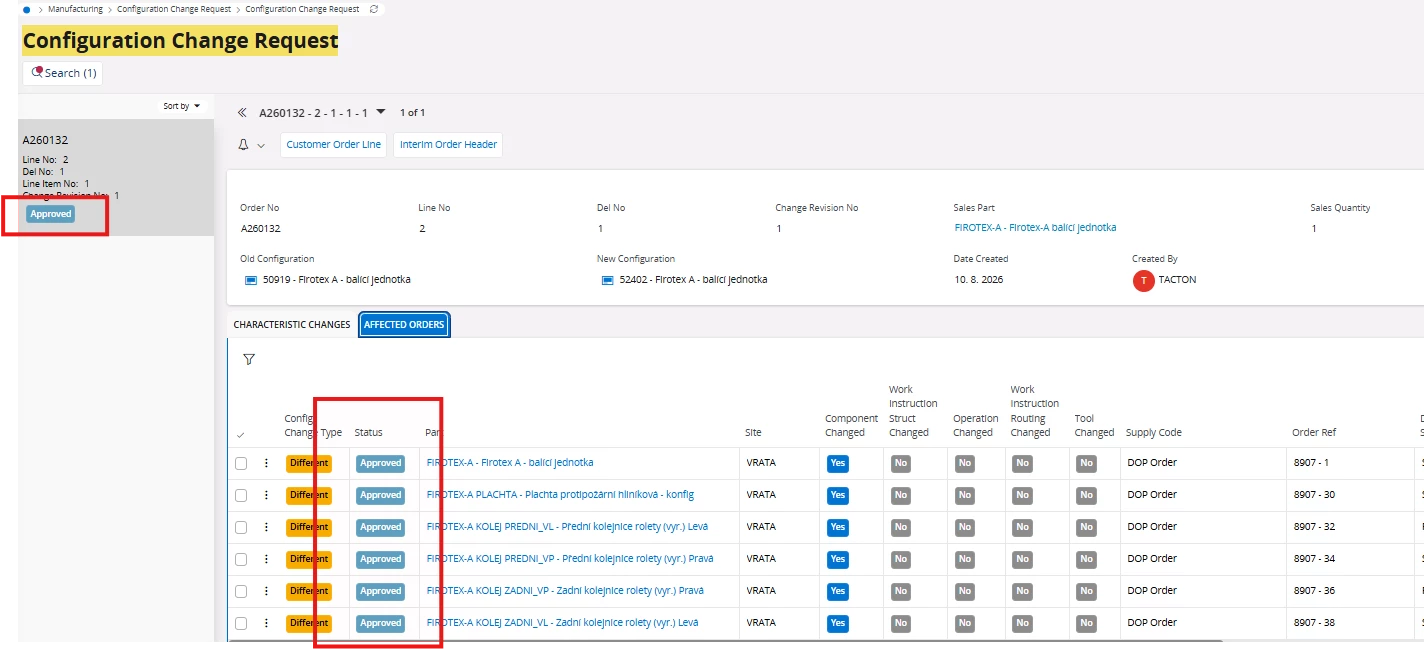1424x649 pixels.
Task: Open part link KOLEJ PREDNI_VP Prava
Action: point(569,559)
